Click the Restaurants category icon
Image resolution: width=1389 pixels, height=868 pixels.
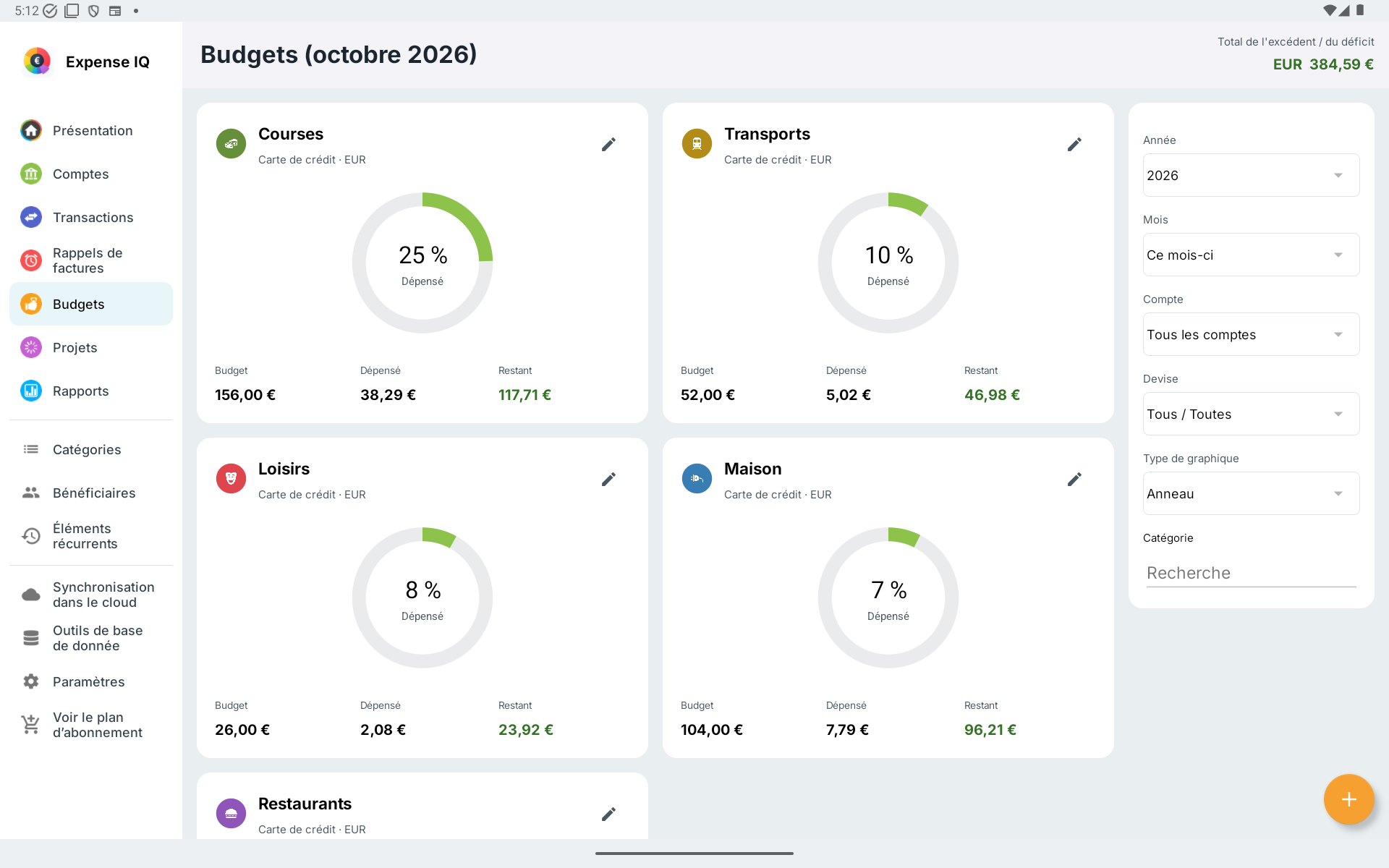coord(231,814)
